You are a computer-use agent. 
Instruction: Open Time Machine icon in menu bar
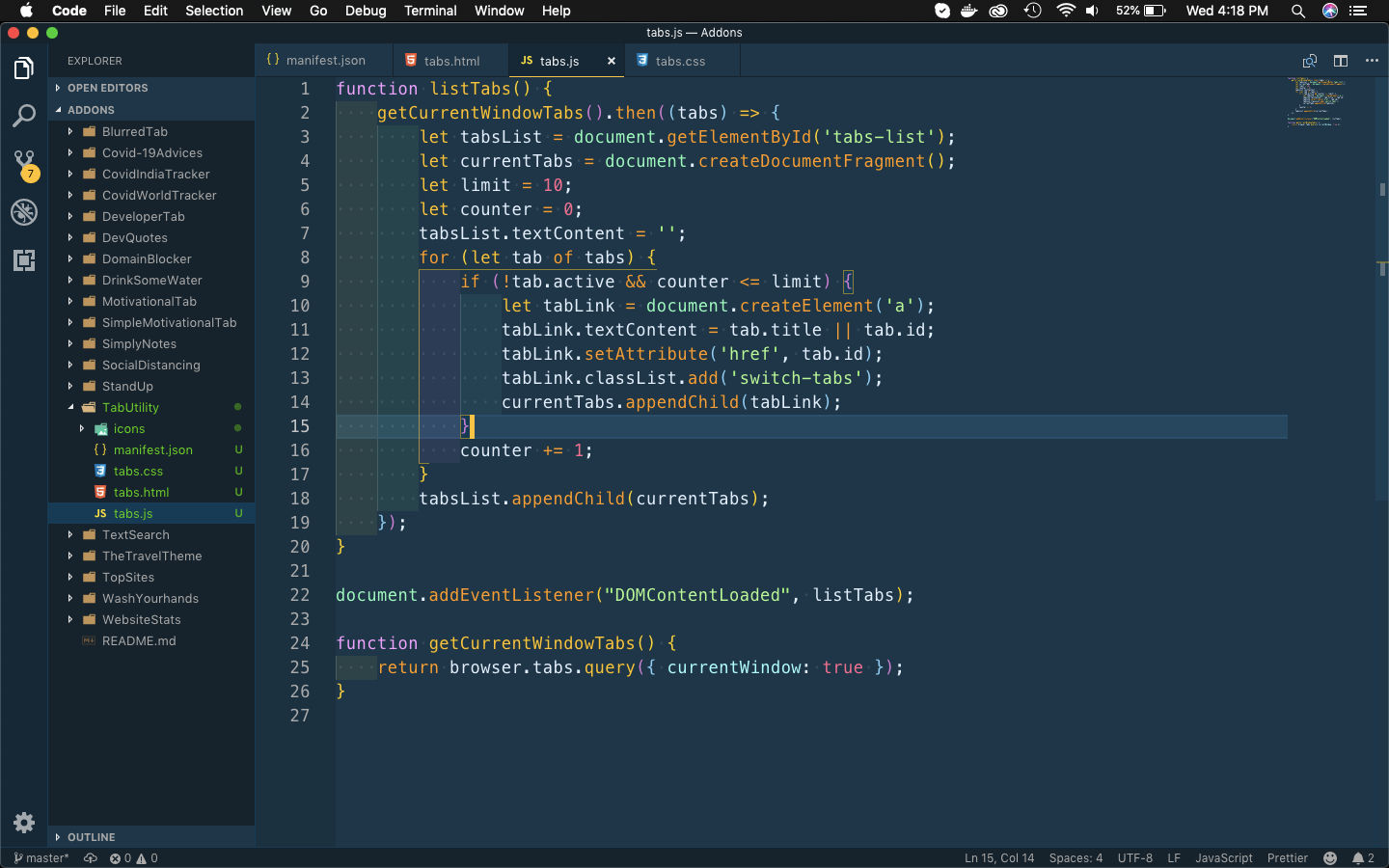pyautogui.click(x=1032, y=11)
